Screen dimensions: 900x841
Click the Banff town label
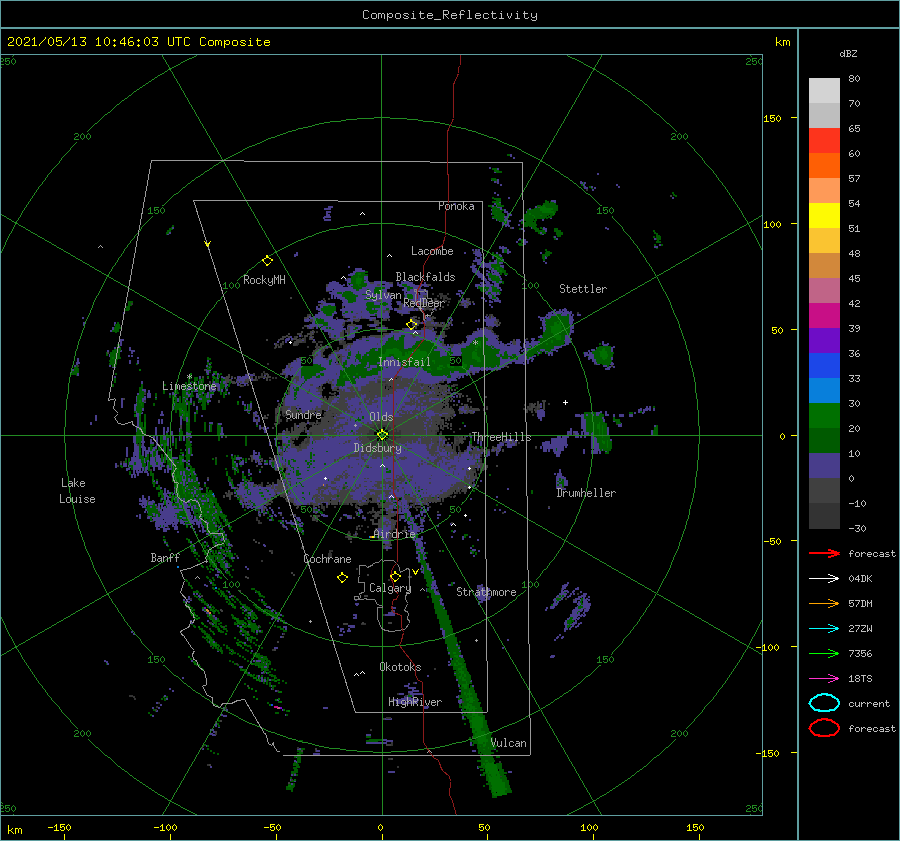click(x=165, y=557)
